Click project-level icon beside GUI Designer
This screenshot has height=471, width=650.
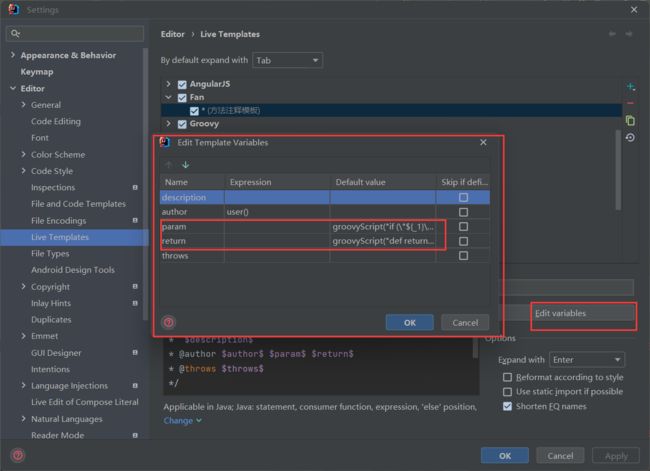point(135,352)
